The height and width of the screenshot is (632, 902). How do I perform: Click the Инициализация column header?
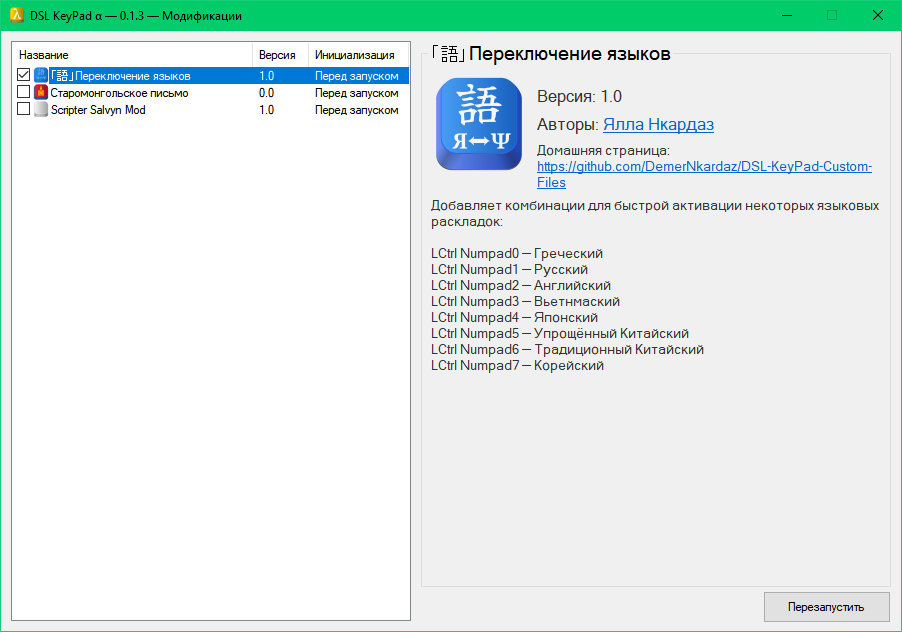pos(356,55)
